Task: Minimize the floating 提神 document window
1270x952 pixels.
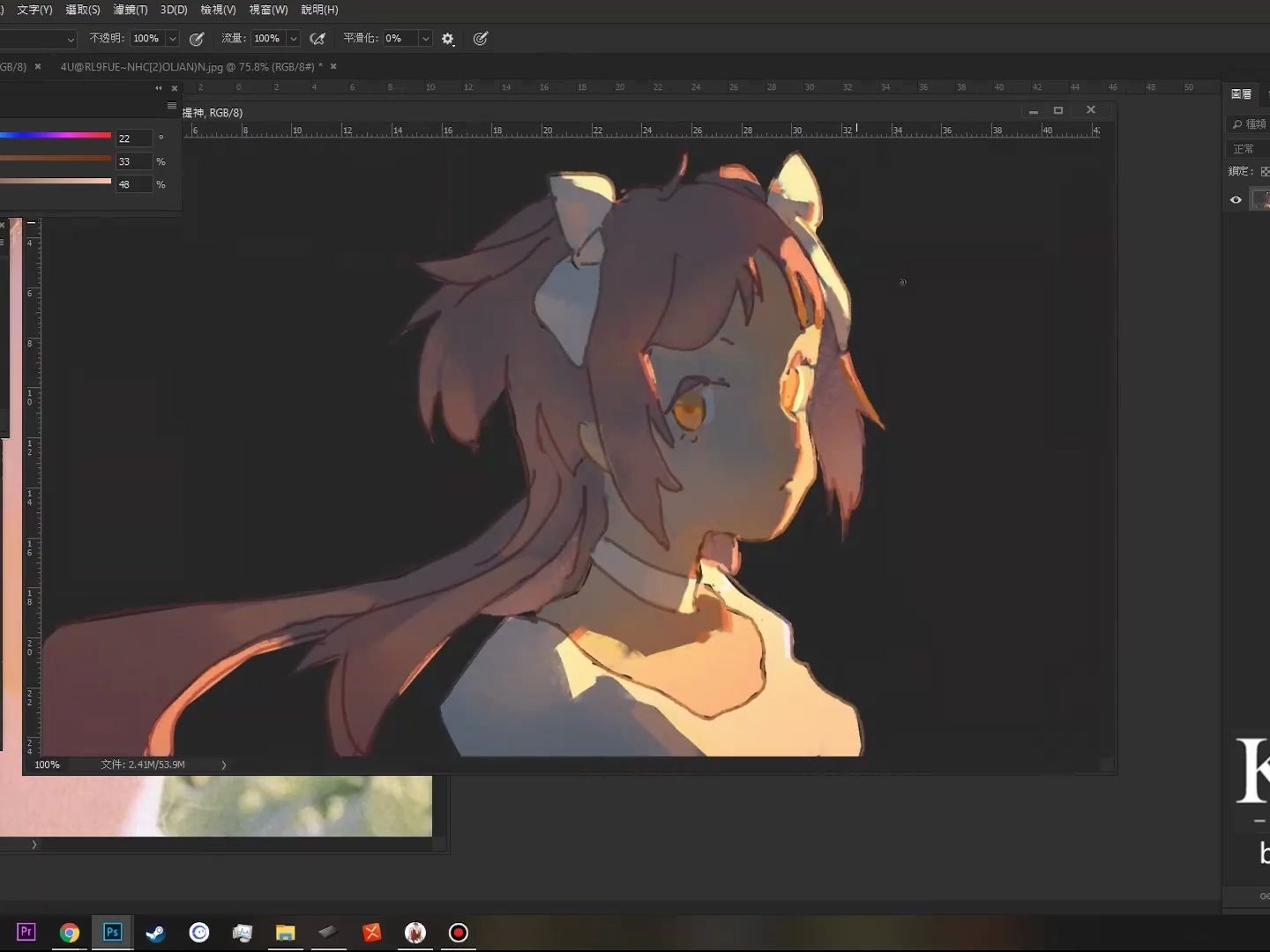Action: 1033,111
